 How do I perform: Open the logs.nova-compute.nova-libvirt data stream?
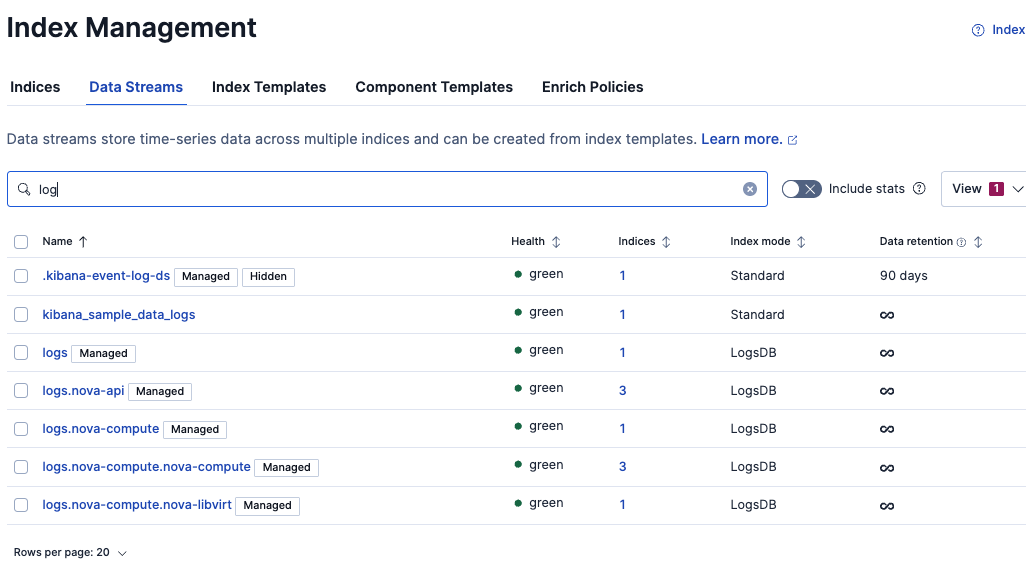[x=137, y=505]
